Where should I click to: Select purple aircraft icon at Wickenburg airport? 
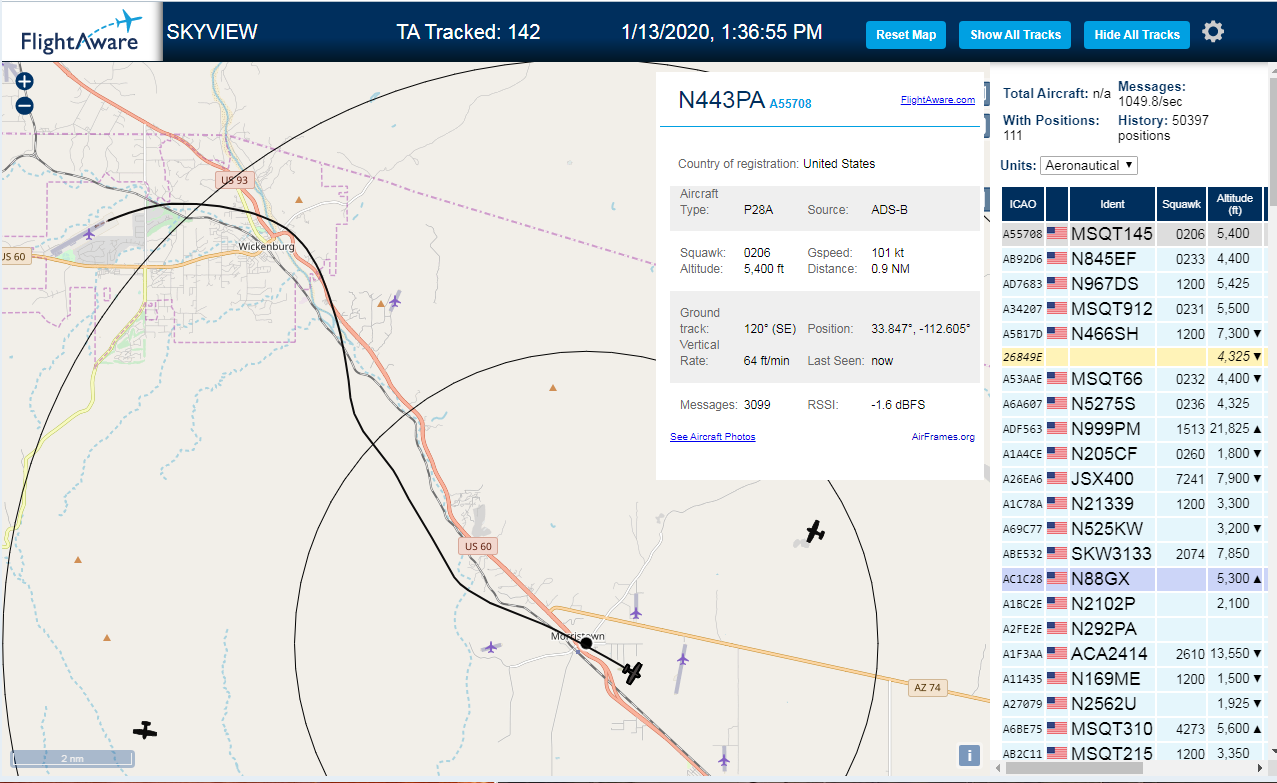coord(90,234)
